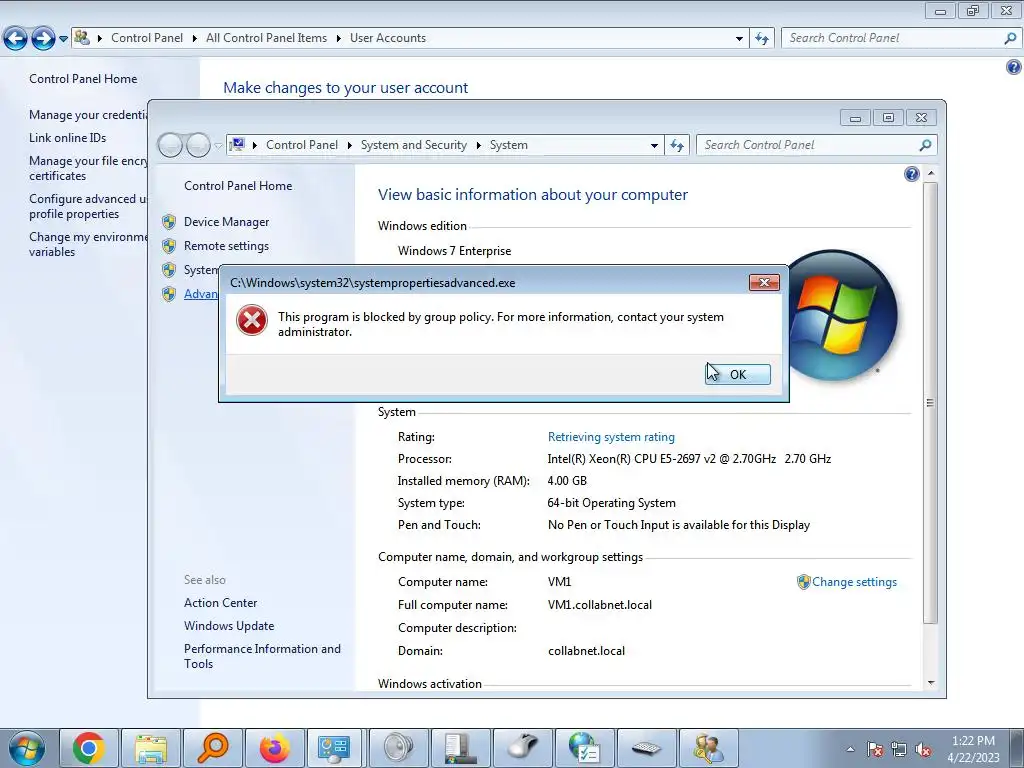Viewport: 1024px width, 768px height.
Task: Click the search field in the System window
Action: pos(807,145)
